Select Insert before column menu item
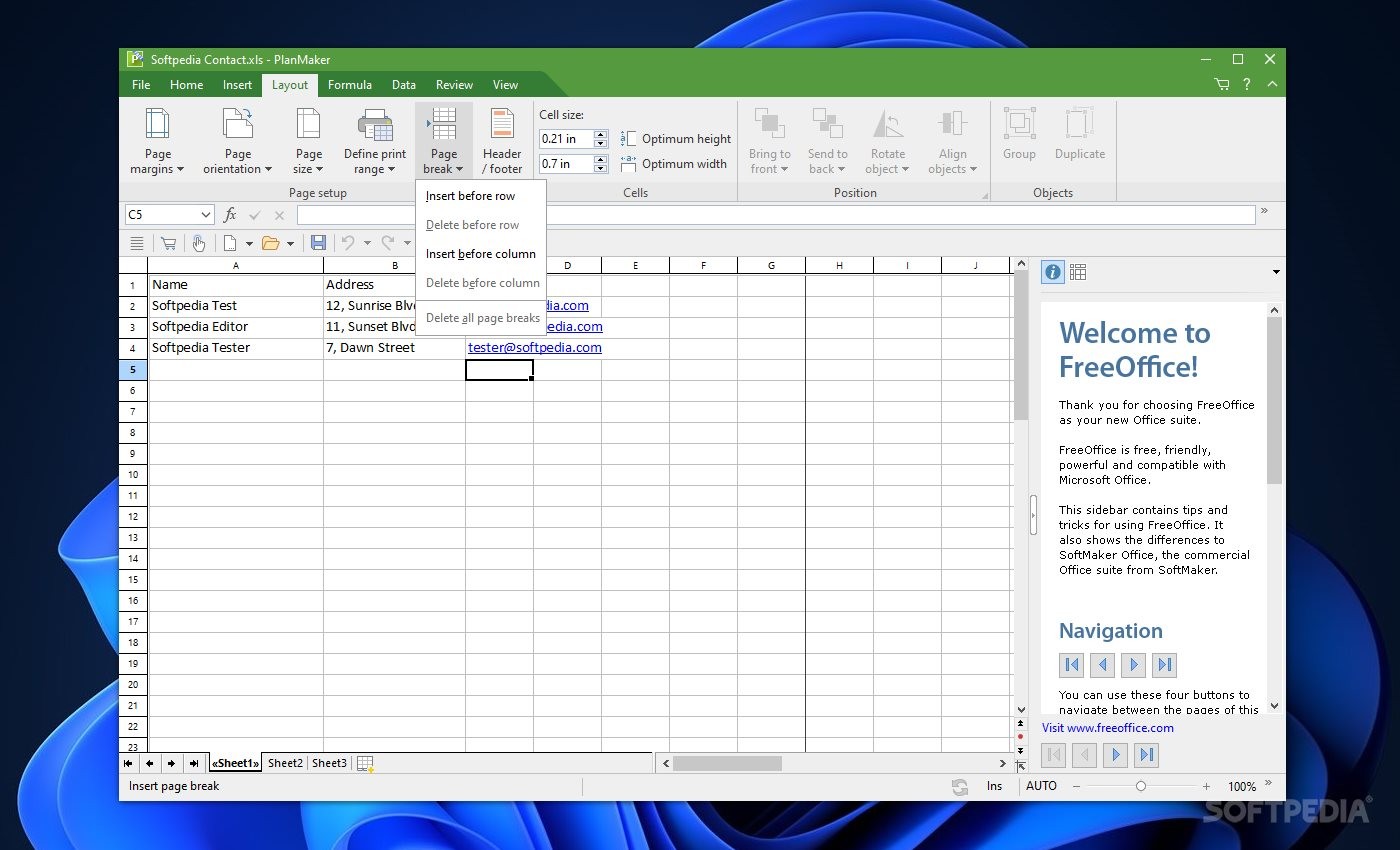This screenshot has height=850, width=1400. tap(481, 254)
